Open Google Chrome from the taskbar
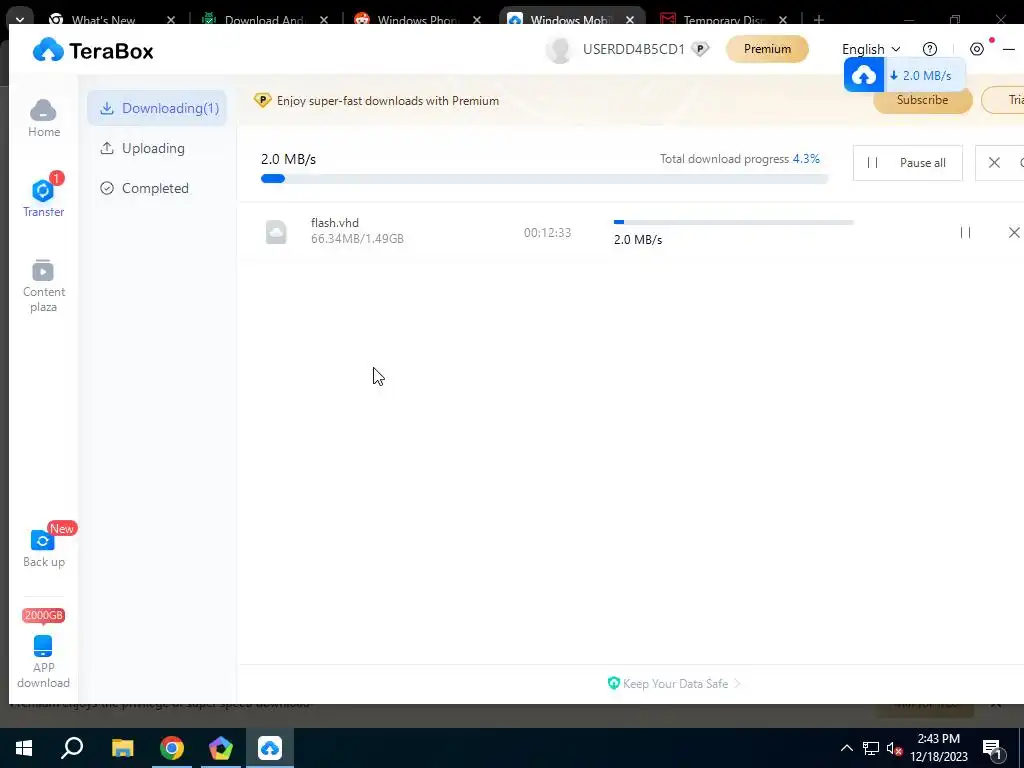 (x=172, y=748)
